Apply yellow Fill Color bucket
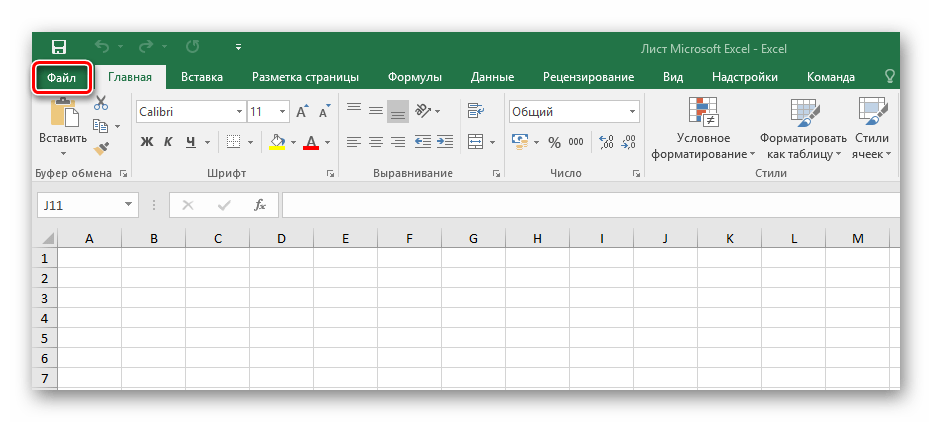 pyautogui.click(x=277, y=142)
